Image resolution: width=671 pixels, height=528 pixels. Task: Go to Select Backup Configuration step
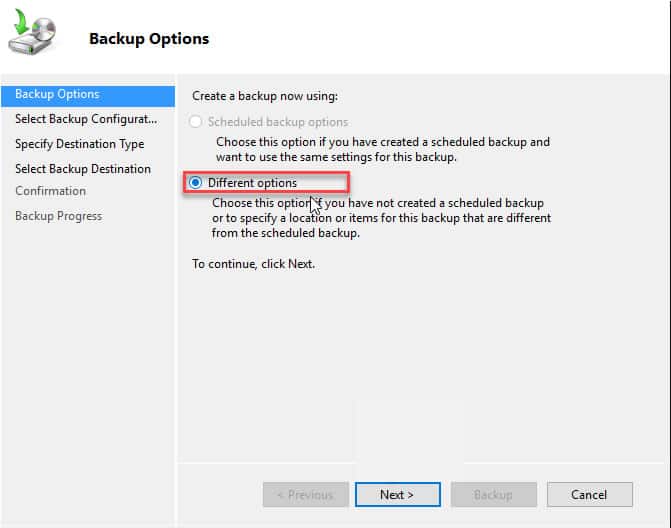[86, 119]
